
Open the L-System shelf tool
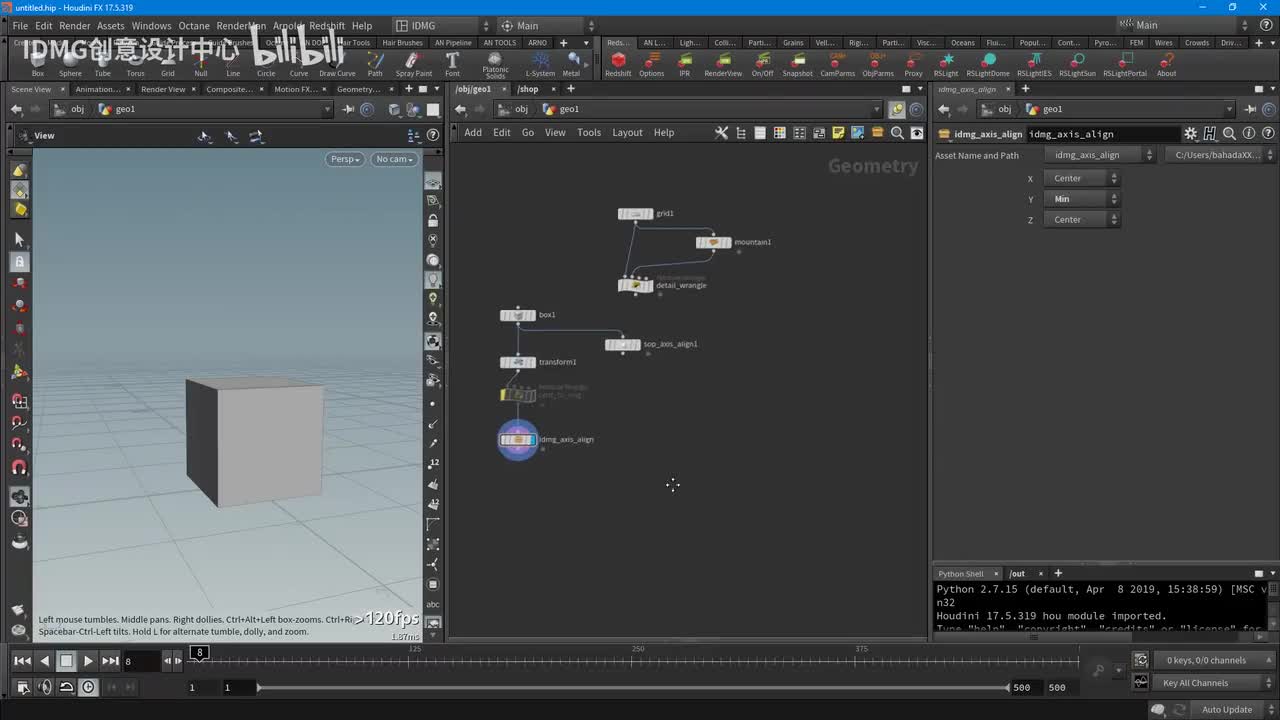pos(540,65)
